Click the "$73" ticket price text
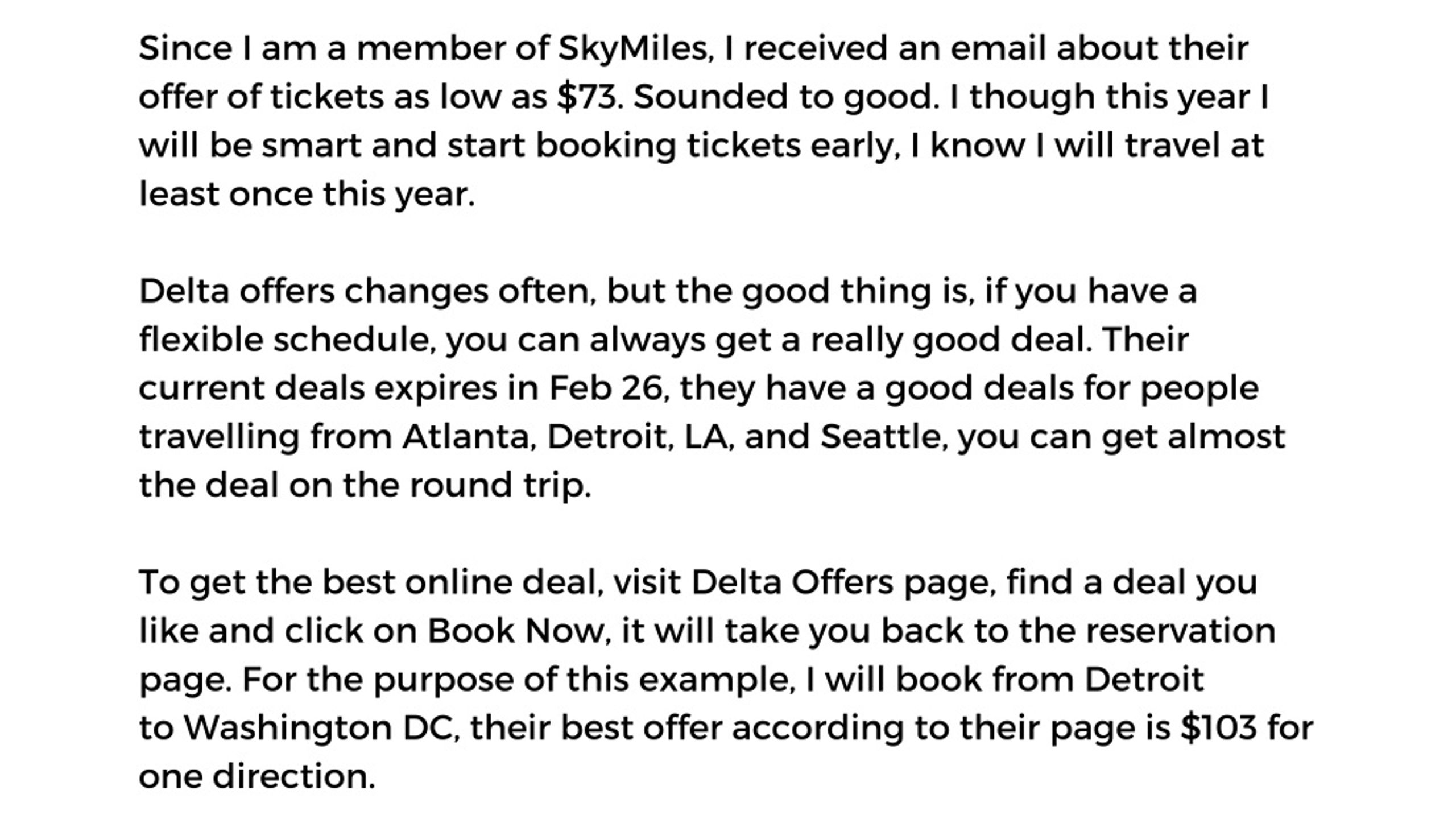 [x=586, y=97]
